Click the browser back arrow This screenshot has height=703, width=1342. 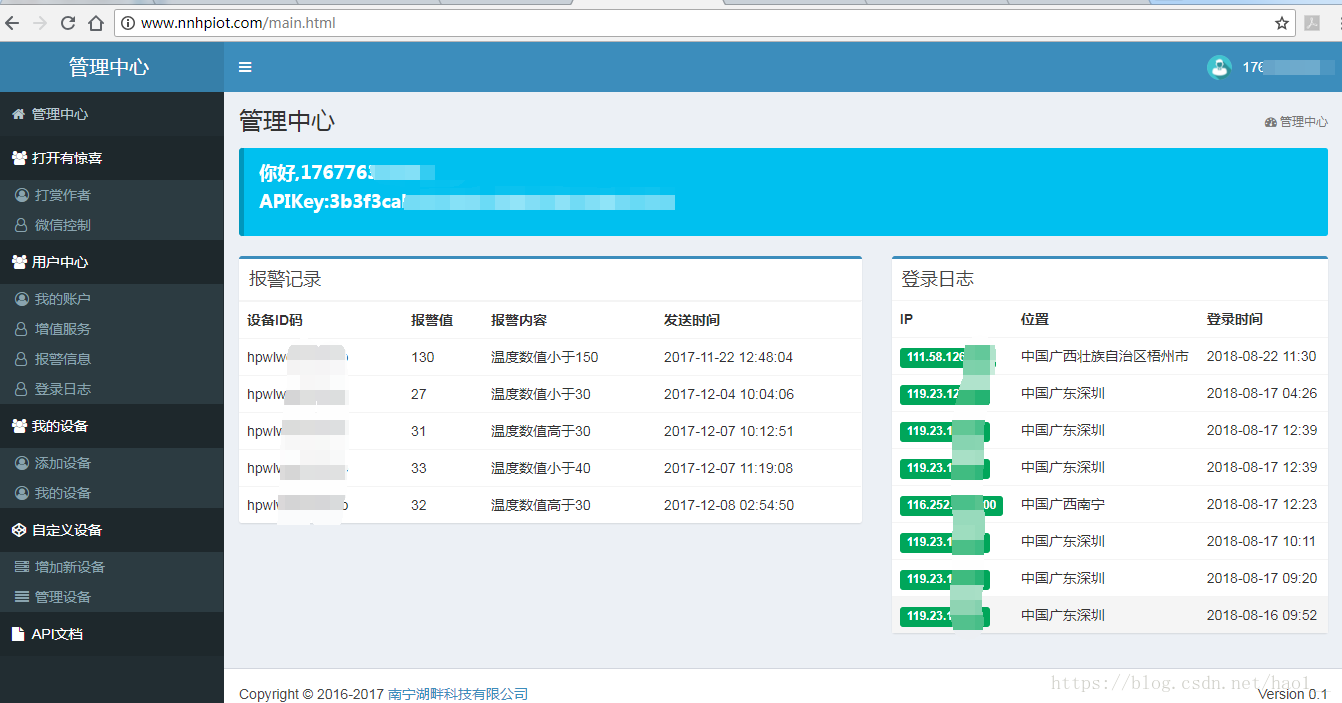click(13, 23)
